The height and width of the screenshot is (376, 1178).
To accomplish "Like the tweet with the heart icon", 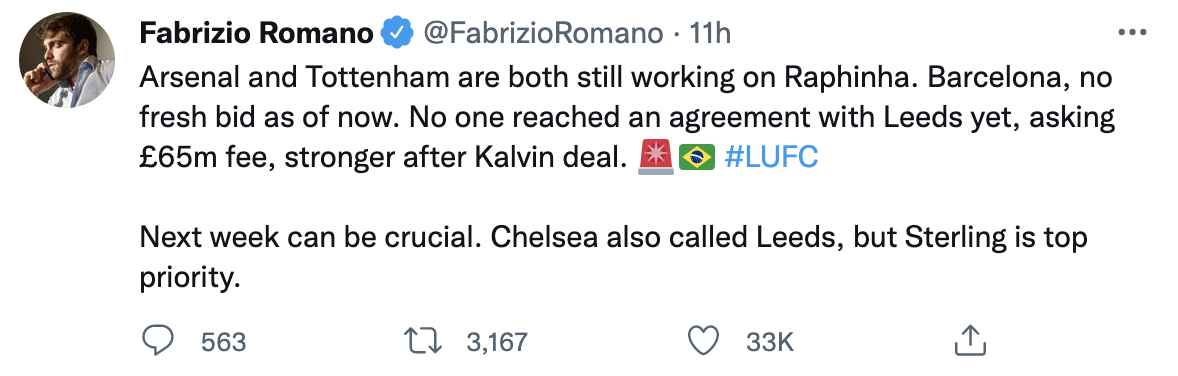I will (x=704, y=341).
